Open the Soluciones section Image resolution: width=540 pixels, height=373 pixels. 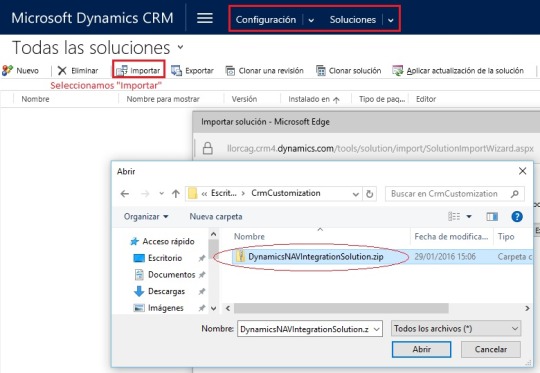(x=353, y=20)
